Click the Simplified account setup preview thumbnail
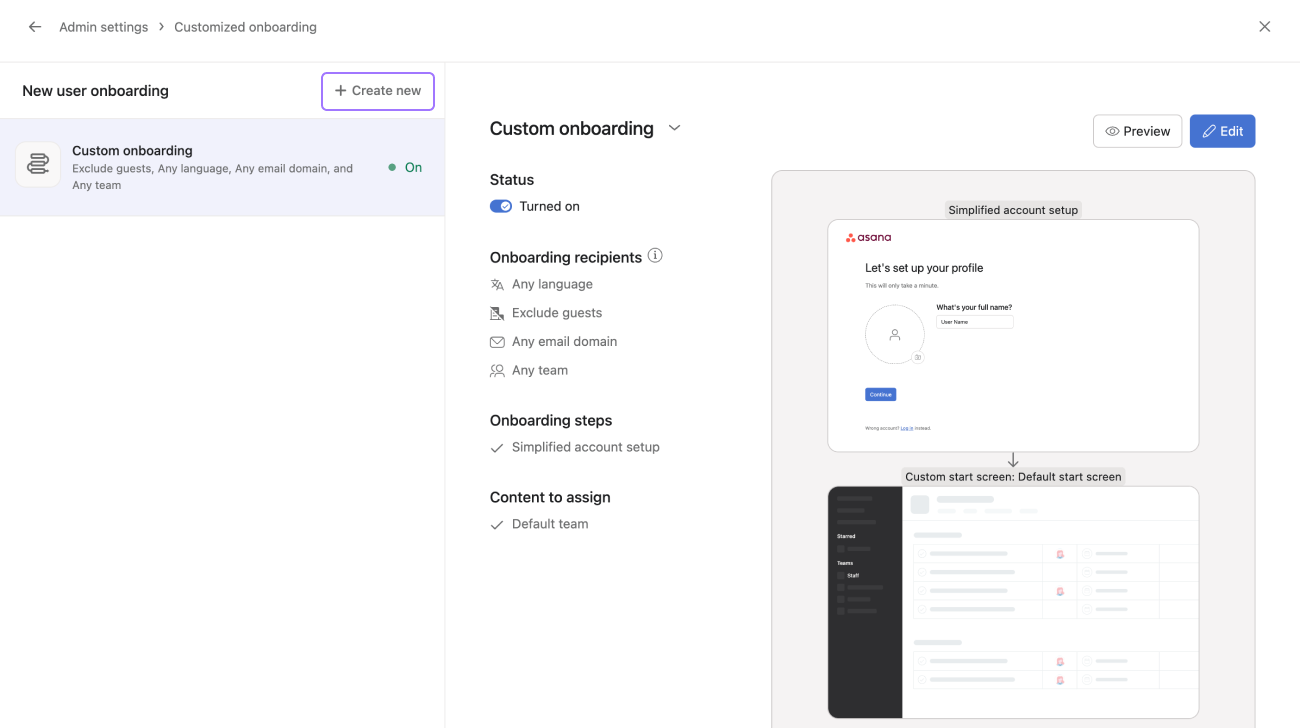This screenshot has width=1300, height=728. point(1013,335)
